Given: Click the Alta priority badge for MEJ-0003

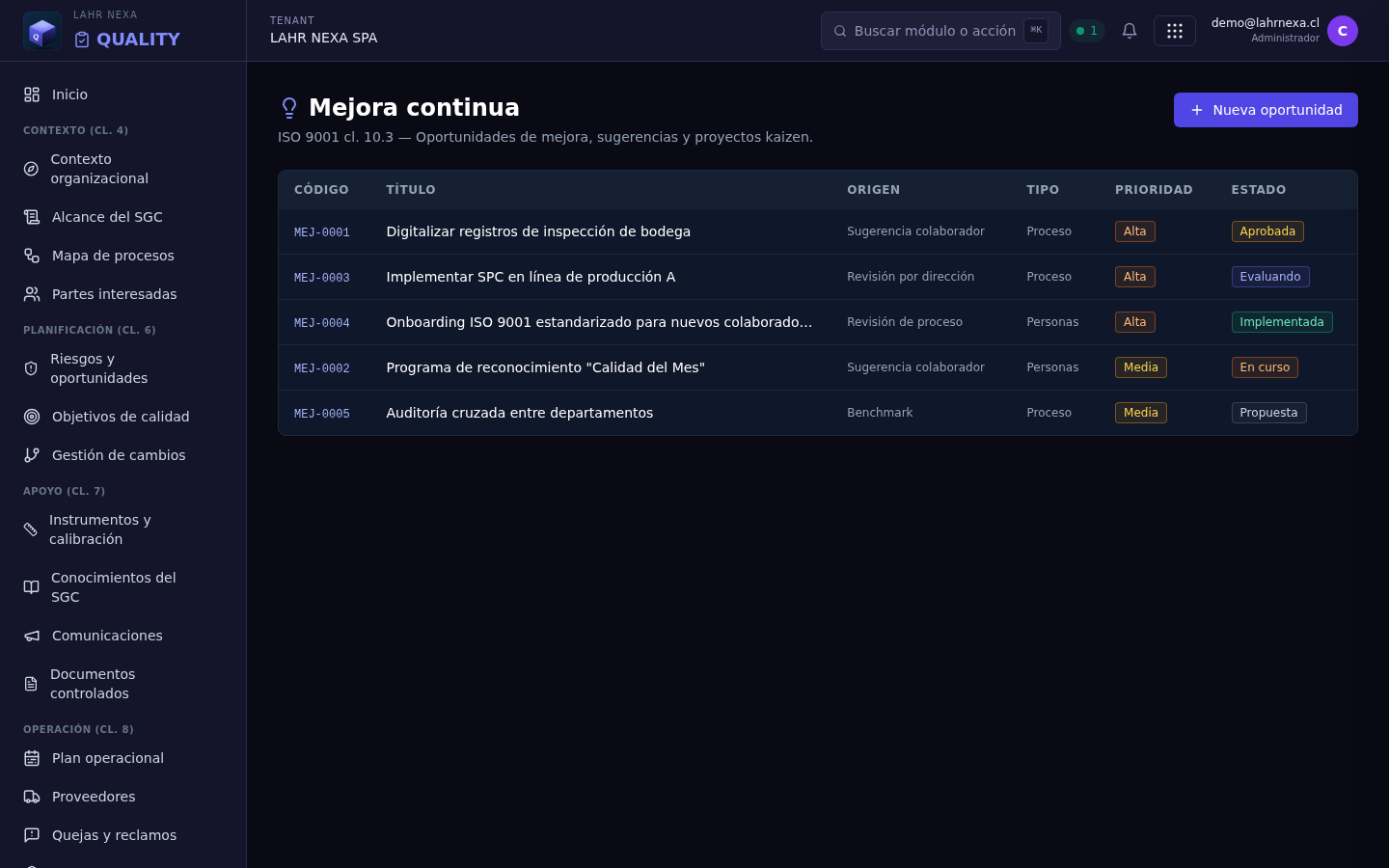Looking at the screenshot, I should click(x=1135, y=277).
